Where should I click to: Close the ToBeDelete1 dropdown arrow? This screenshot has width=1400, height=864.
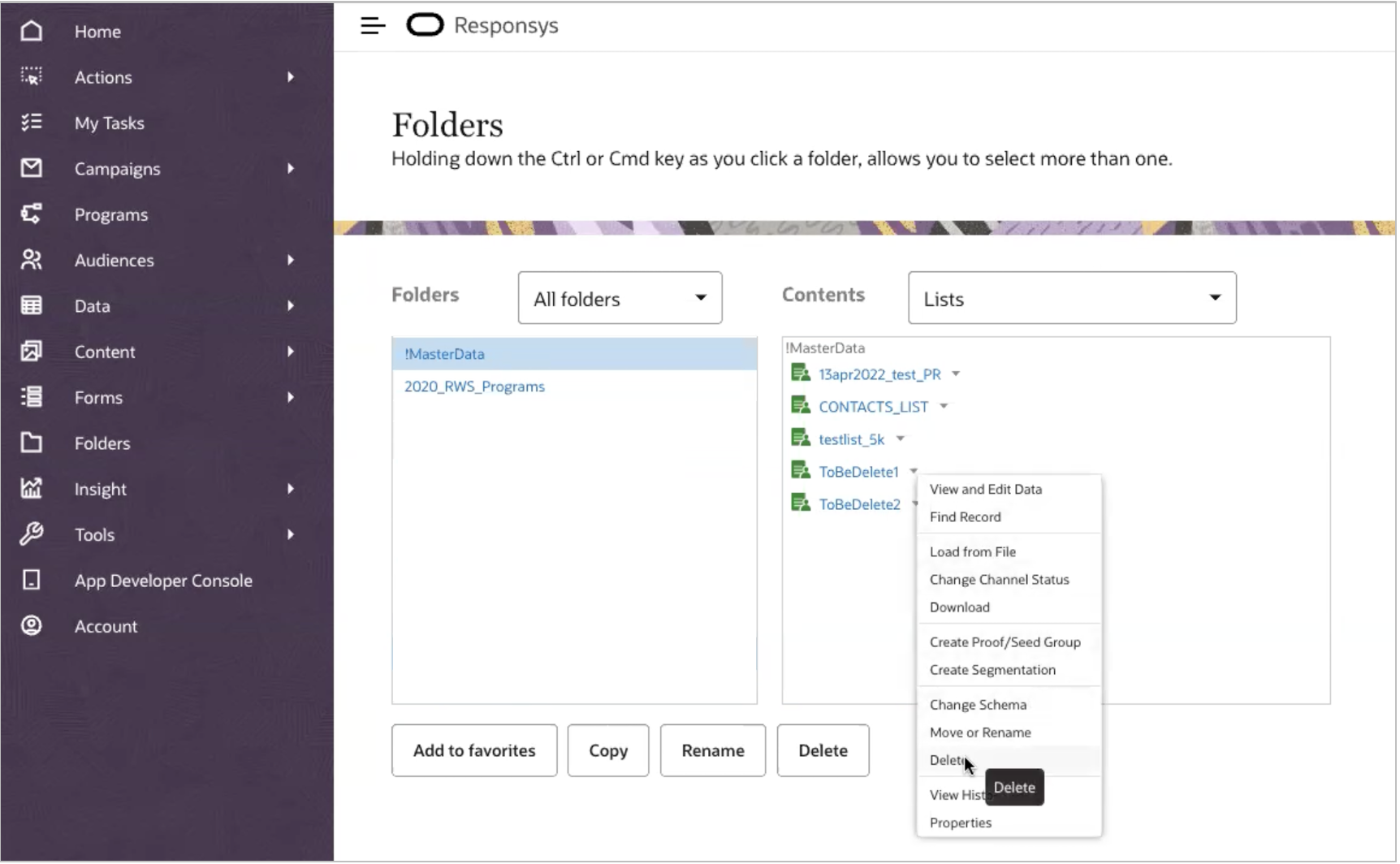[x=914, y=471]
